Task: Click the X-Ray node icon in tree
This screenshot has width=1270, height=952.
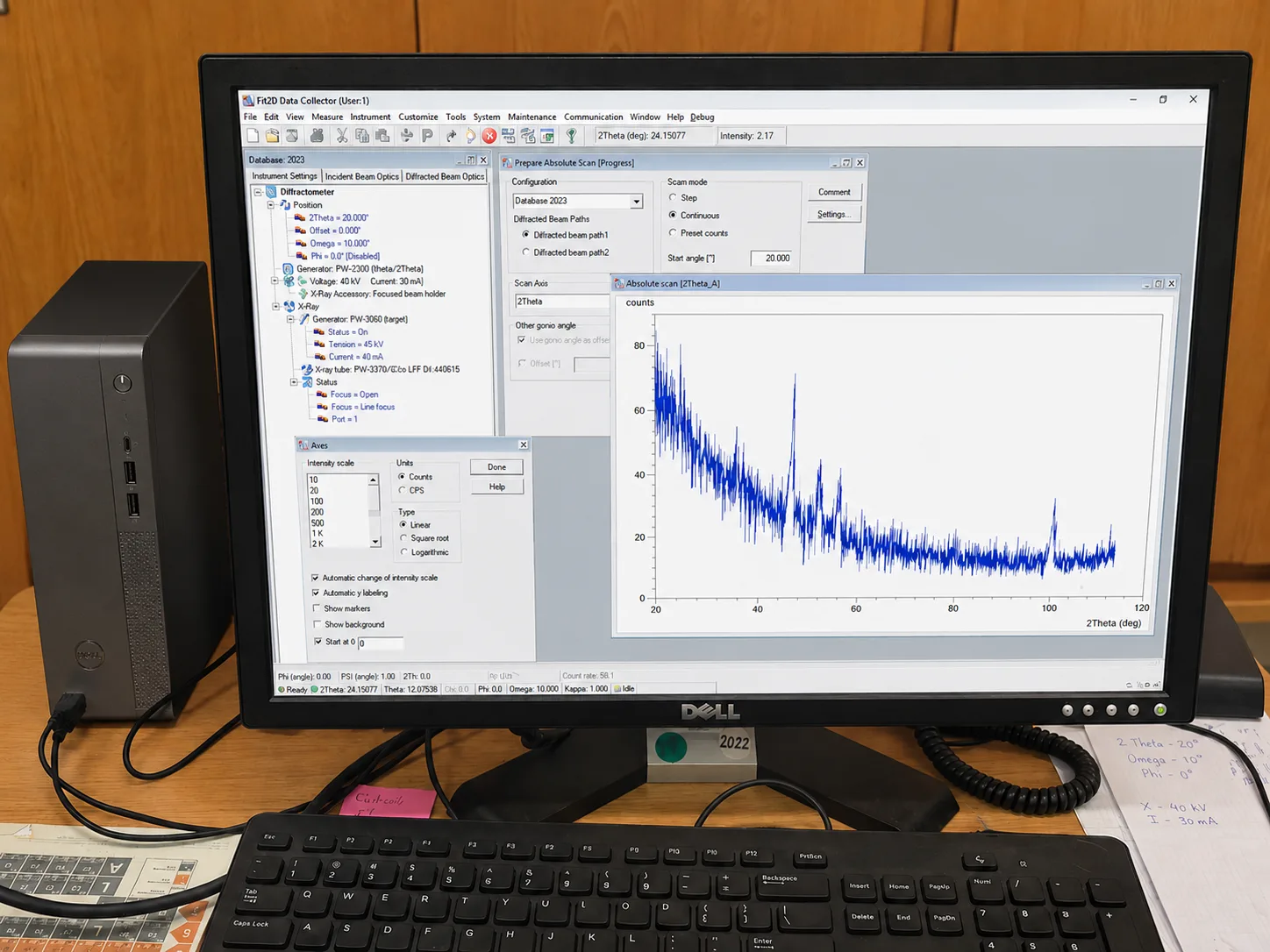Action: pos(289,307)
